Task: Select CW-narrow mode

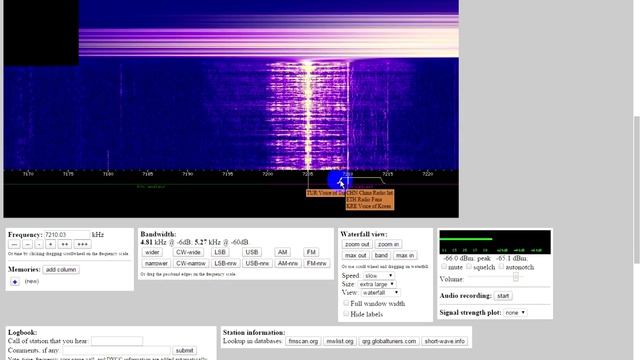Action: coord(191,264)
